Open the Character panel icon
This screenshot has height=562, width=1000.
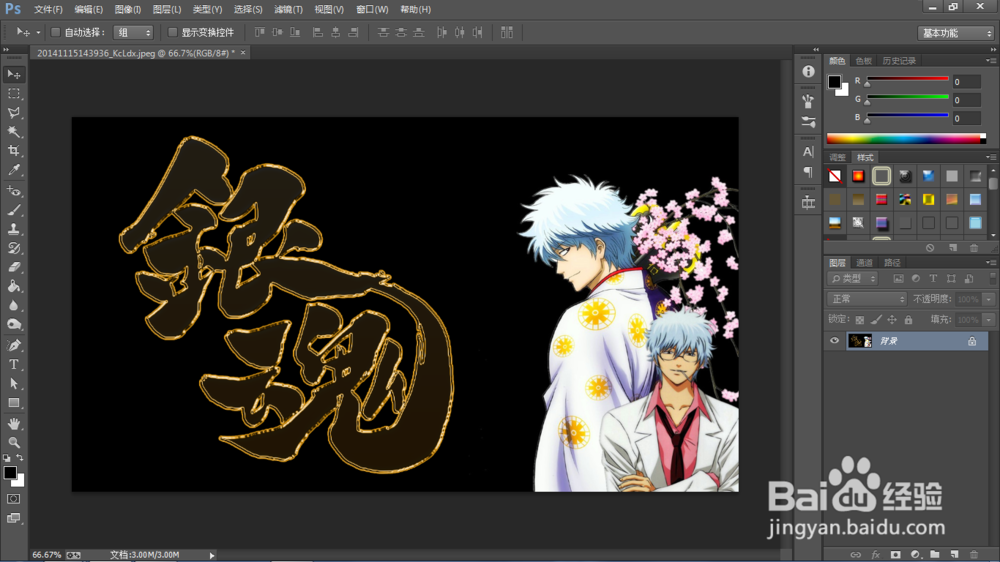click(808, 152)
